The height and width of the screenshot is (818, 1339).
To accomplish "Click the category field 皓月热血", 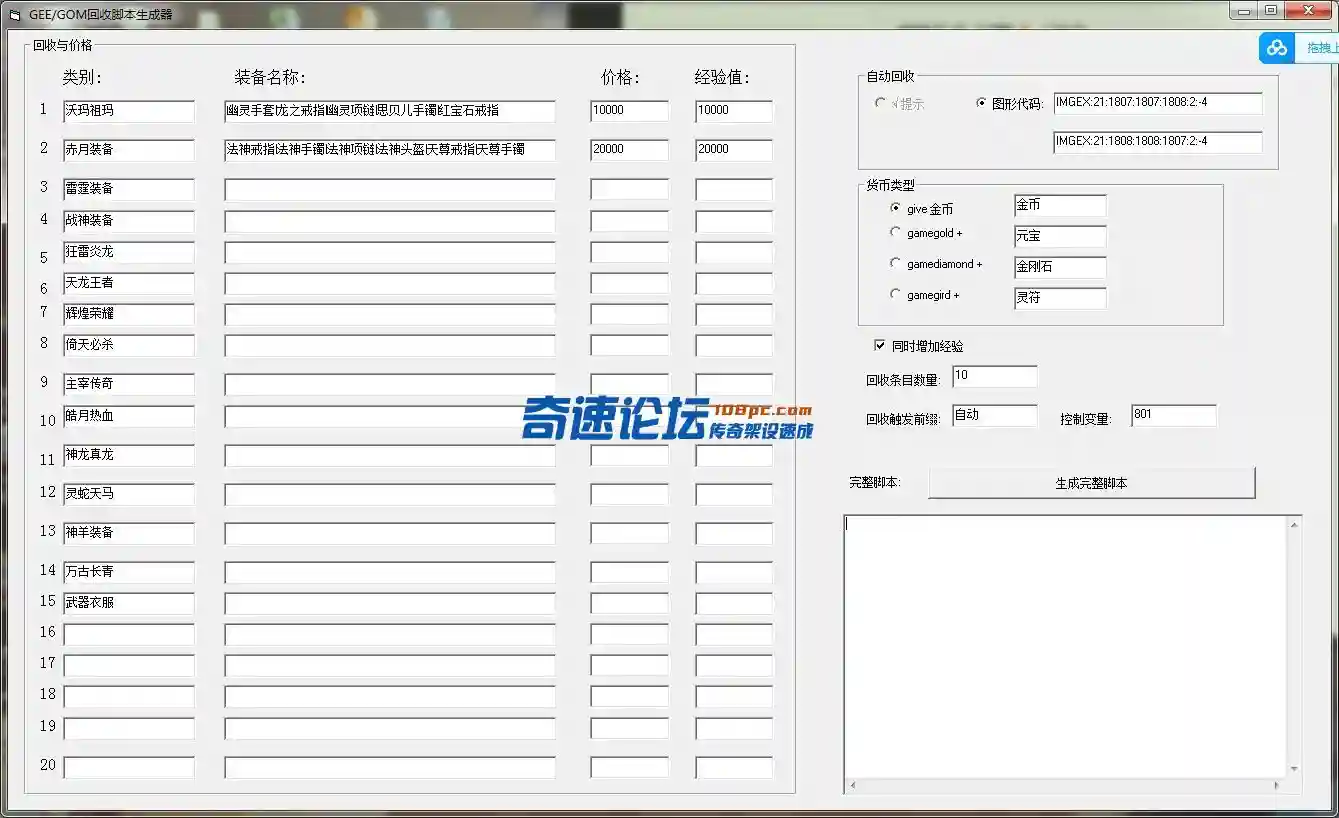I will tap(129, 416).
